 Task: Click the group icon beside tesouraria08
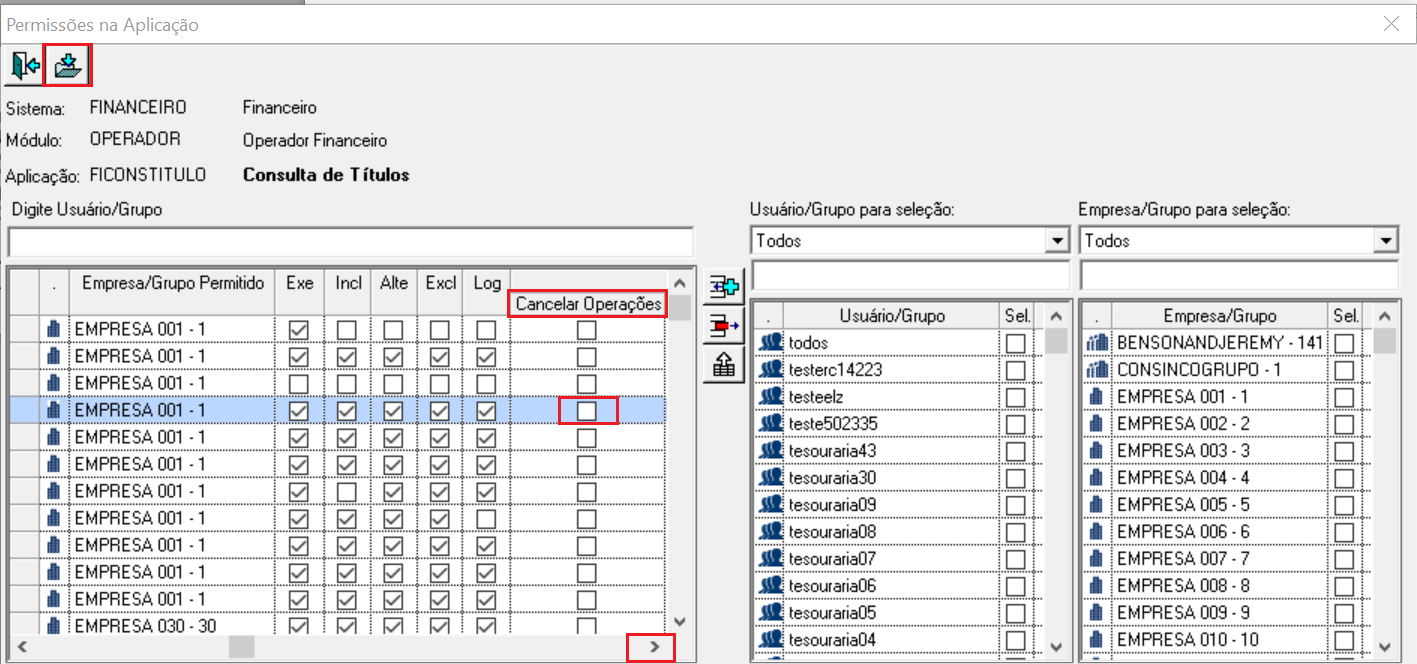[x=771, y=532]
